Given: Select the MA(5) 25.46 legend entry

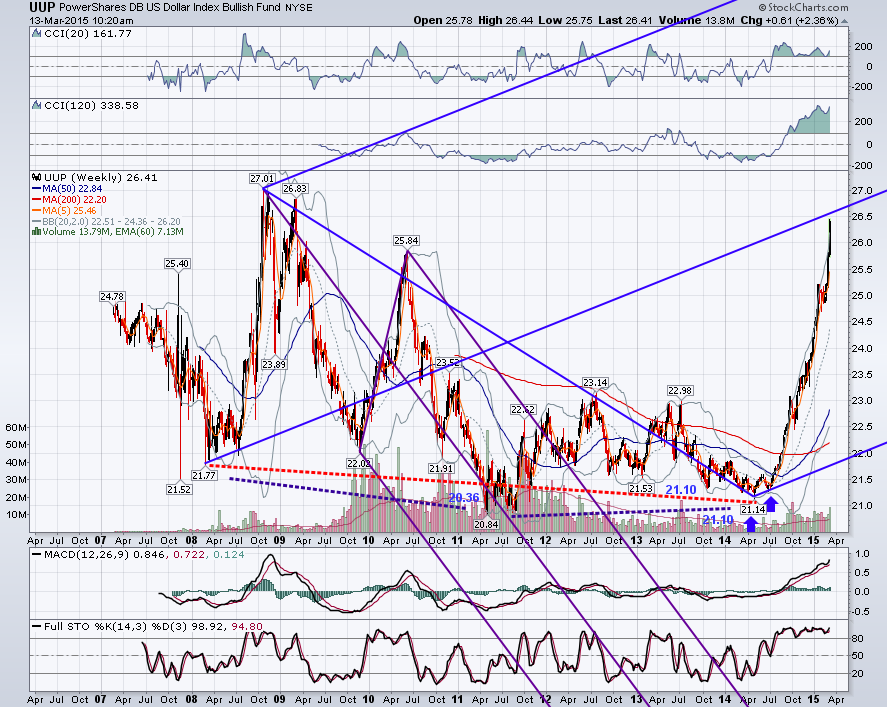Looking at the screenshot, I should coord(69,210).
